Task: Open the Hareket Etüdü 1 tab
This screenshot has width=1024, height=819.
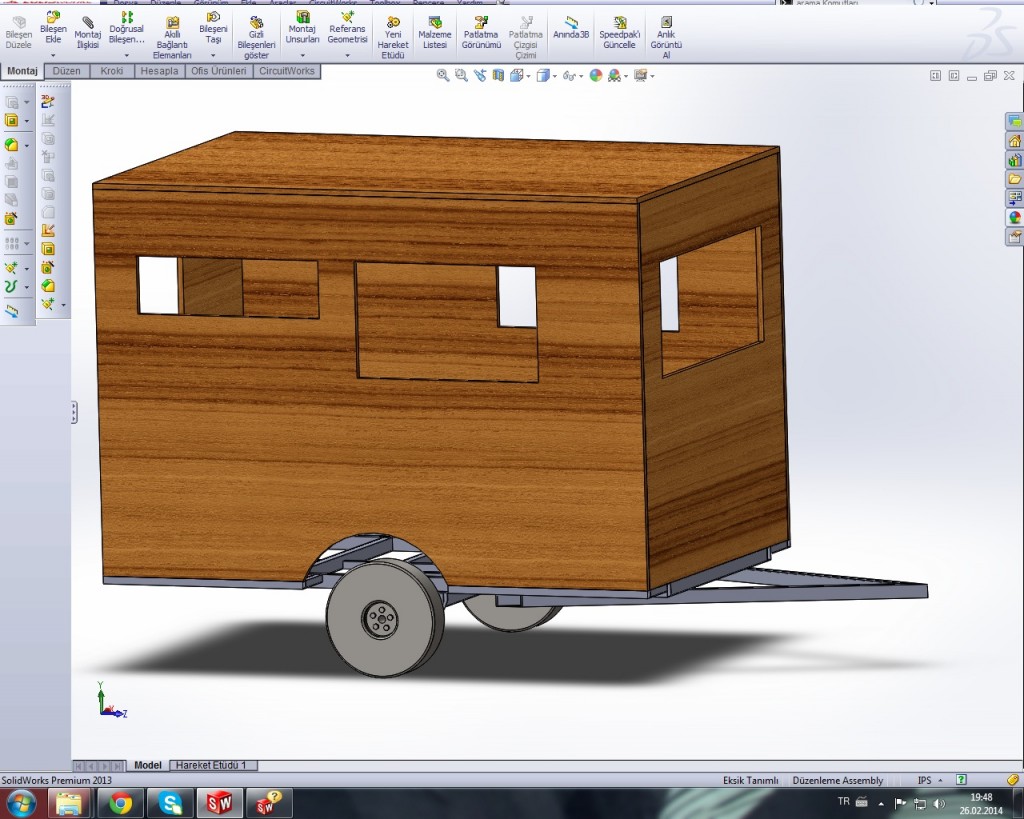Action: click(x=211, y=765)
